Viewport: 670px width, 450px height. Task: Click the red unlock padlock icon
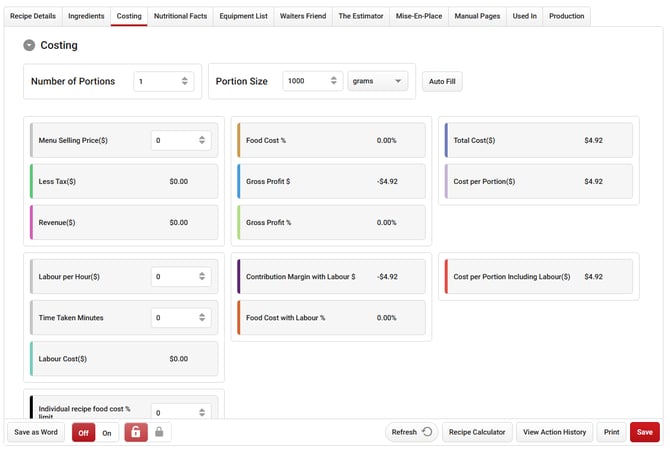[x=135, y=432]
